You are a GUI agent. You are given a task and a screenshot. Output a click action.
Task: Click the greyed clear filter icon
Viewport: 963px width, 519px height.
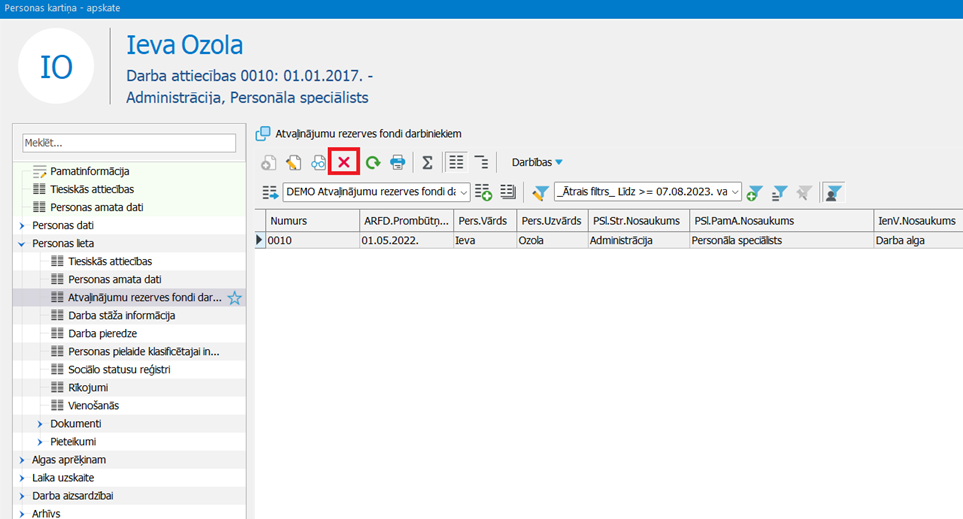tap(804, 193)
